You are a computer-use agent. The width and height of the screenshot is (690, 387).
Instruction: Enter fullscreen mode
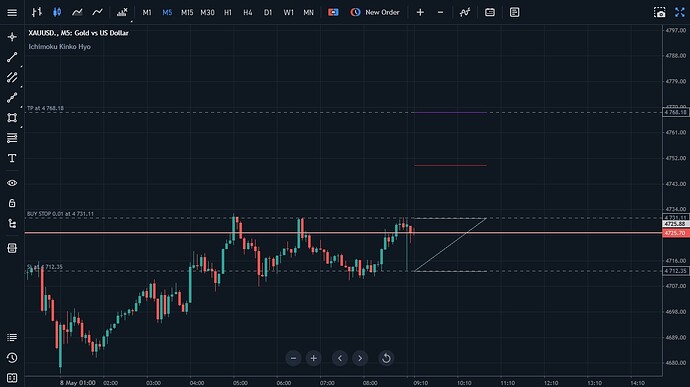pos(680,12)
